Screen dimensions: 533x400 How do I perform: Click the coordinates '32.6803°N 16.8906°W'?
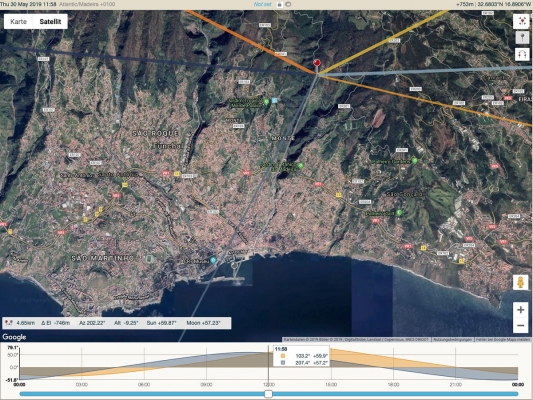pos(504,4)
